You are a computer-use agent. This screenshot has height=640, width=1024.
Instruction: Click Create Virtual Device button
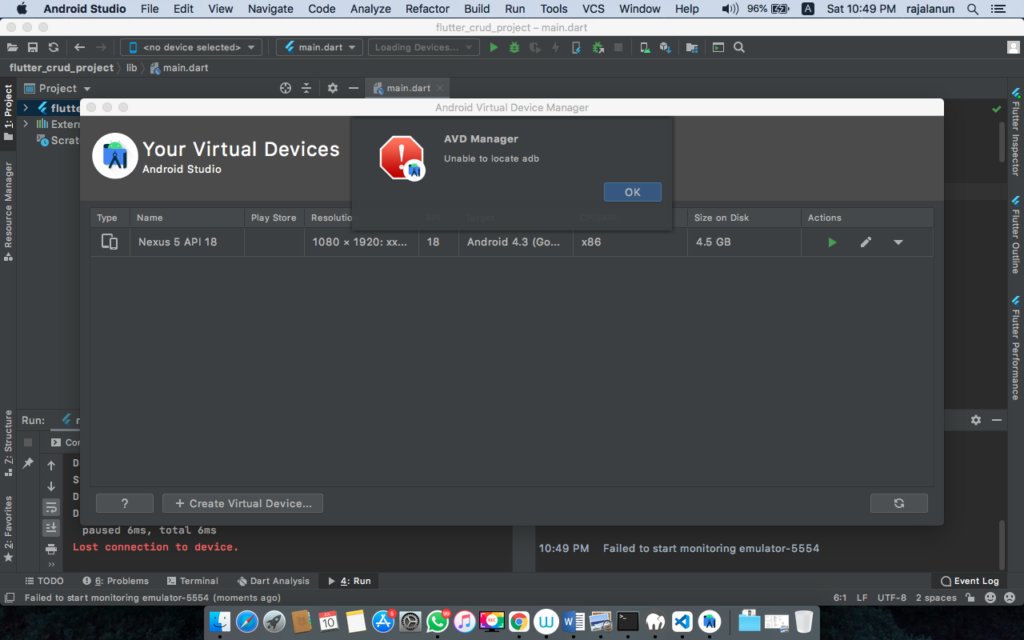(x=242, y=503)
